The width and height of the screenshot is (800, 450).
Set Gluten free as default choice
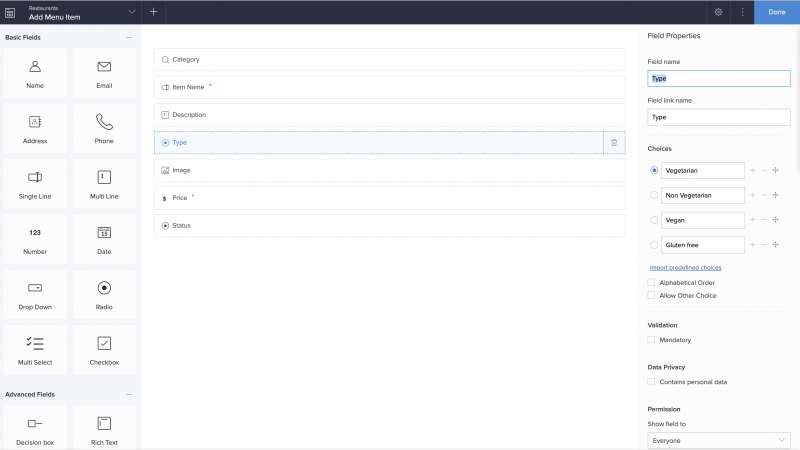coord(654,245)
